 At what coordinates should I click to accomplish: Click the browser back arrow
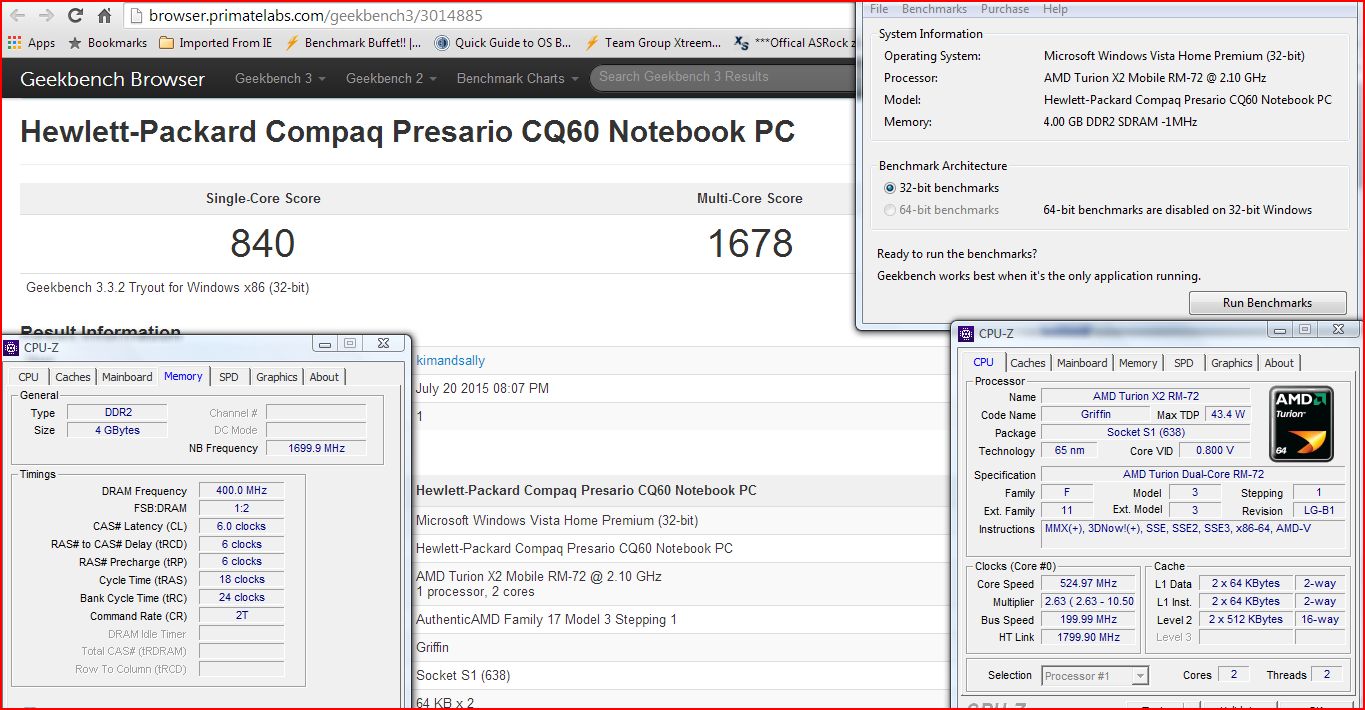(x=17, y=16)
